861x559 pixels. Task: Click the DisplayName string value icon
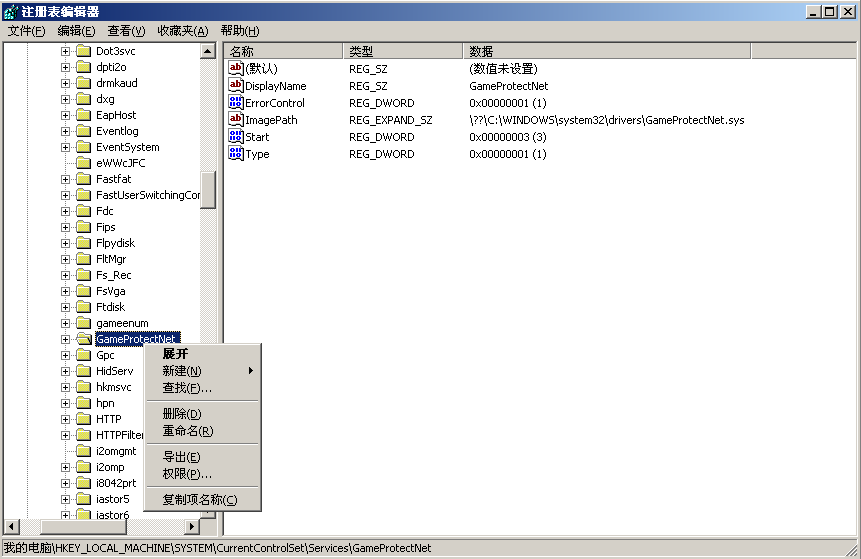[x=236, y=86]
